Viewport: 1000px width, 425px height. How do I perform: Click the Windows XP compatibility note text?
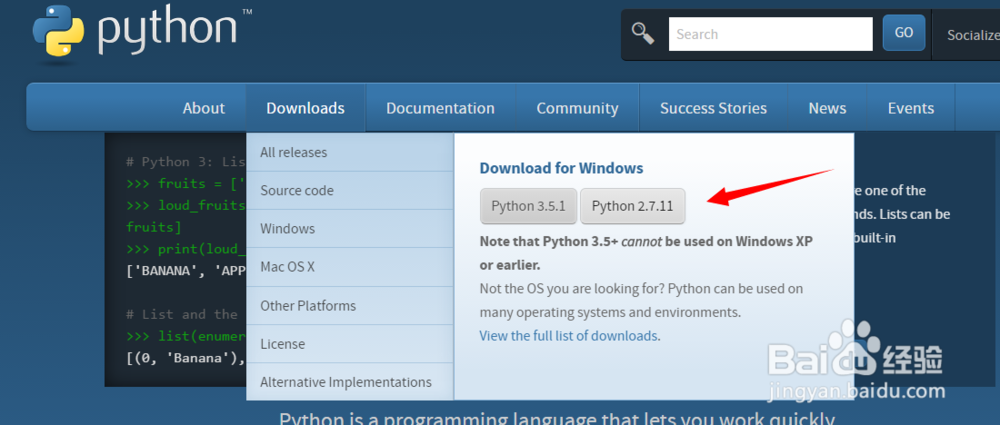click(x=646, y=253)
